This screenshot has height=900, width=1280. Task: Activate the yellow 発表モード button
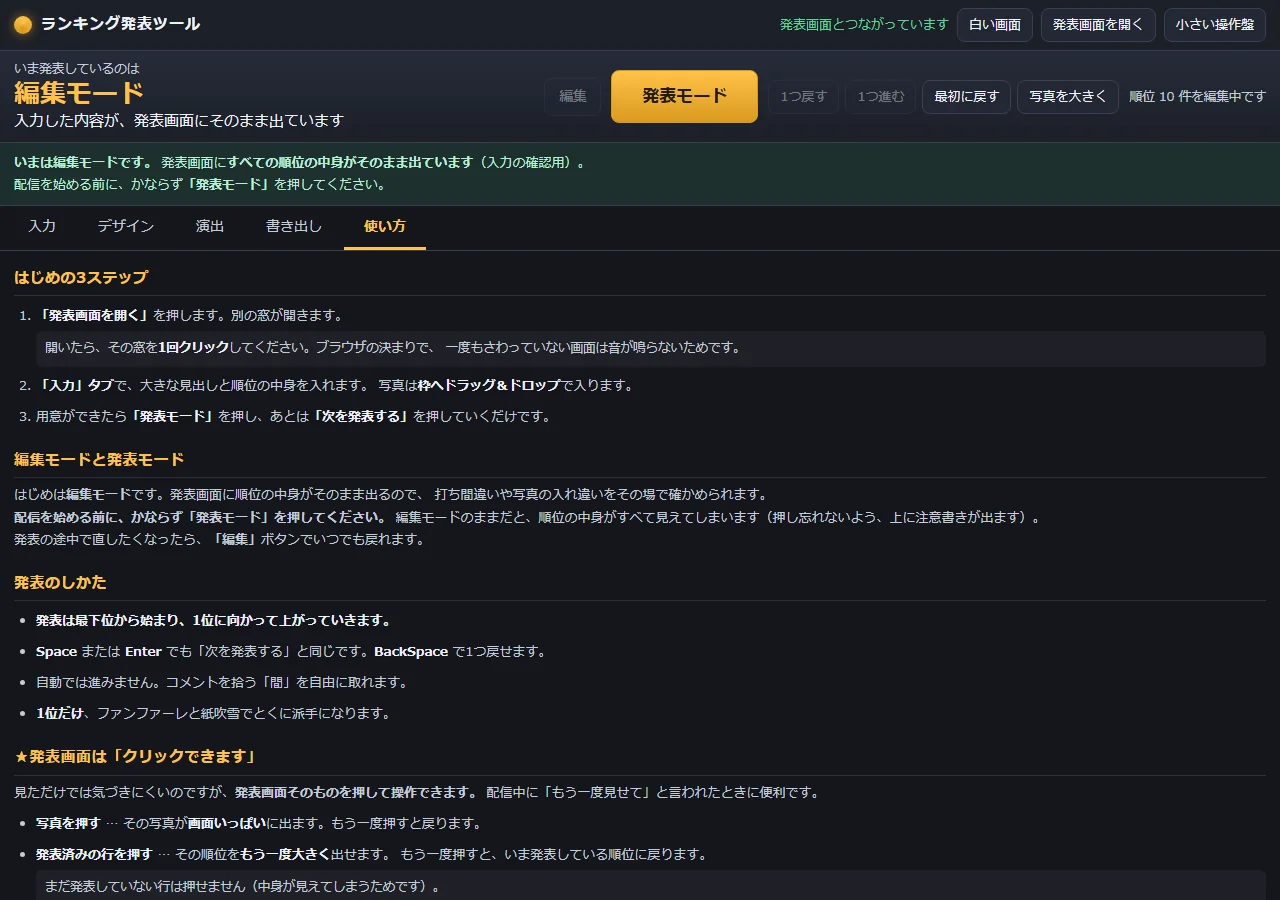point(684,97)
